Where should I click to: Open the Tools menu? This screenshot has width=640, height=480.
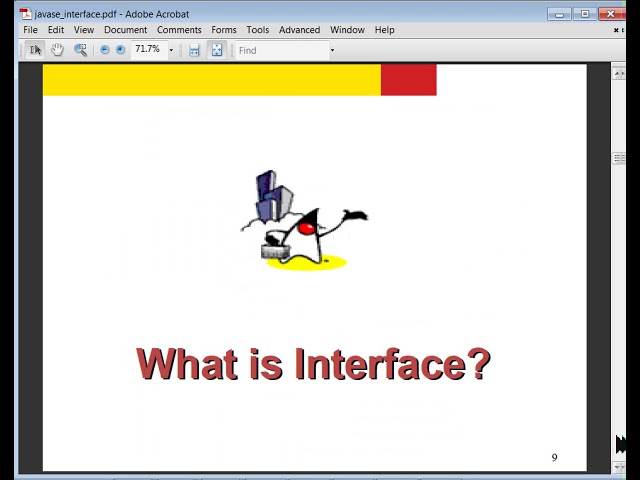(x=258, y=30)
